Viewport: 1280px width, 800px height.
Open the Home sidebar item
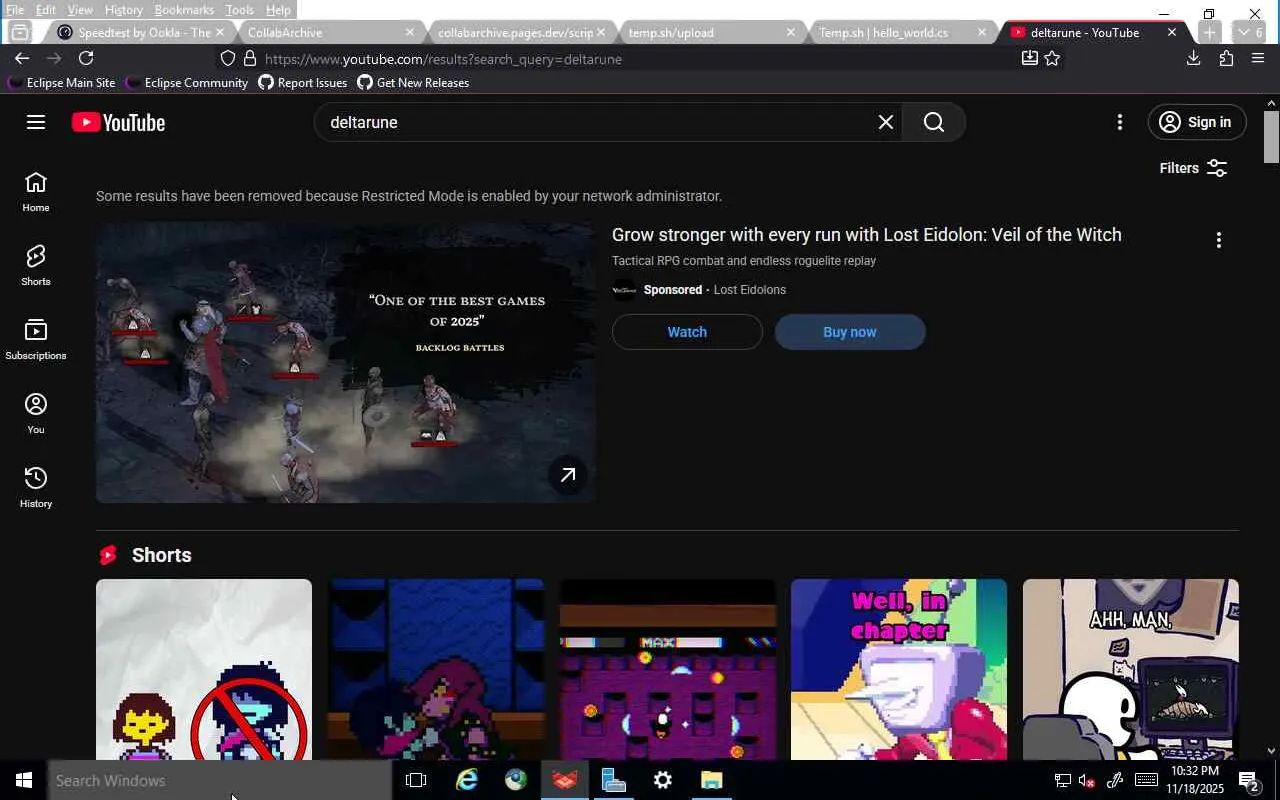36,191
